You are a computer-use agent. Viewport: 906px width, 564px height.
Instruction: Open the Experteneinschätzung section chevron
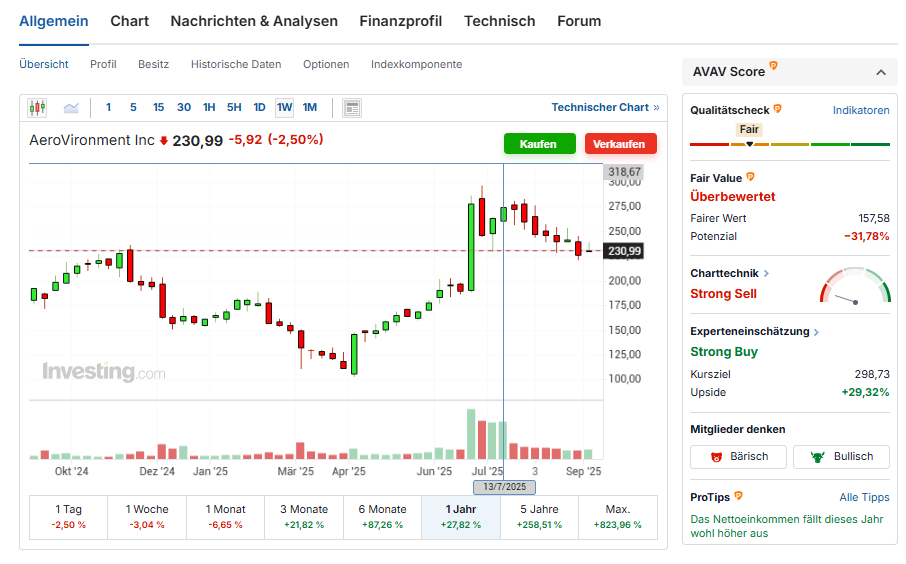816,332
